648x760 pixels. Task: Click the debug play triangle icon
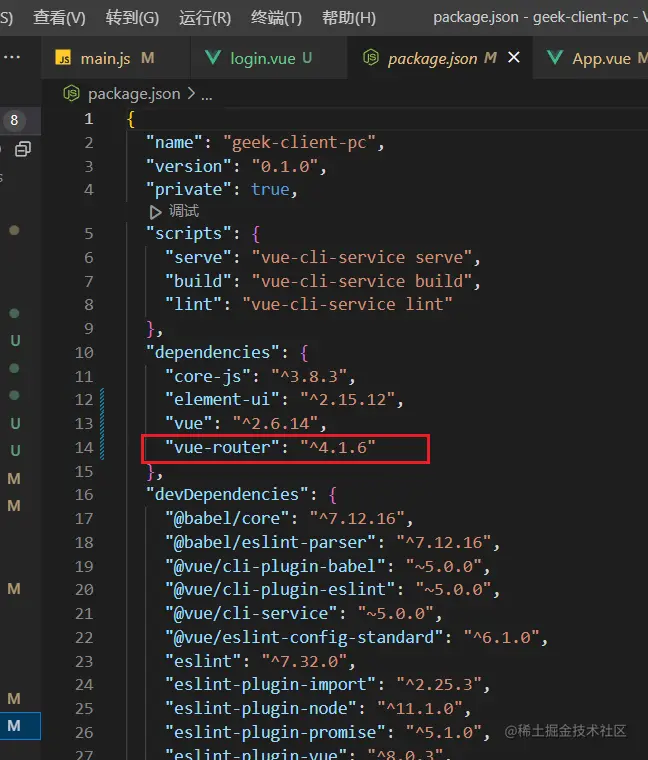pyautogui.click(x=155, y=212)
